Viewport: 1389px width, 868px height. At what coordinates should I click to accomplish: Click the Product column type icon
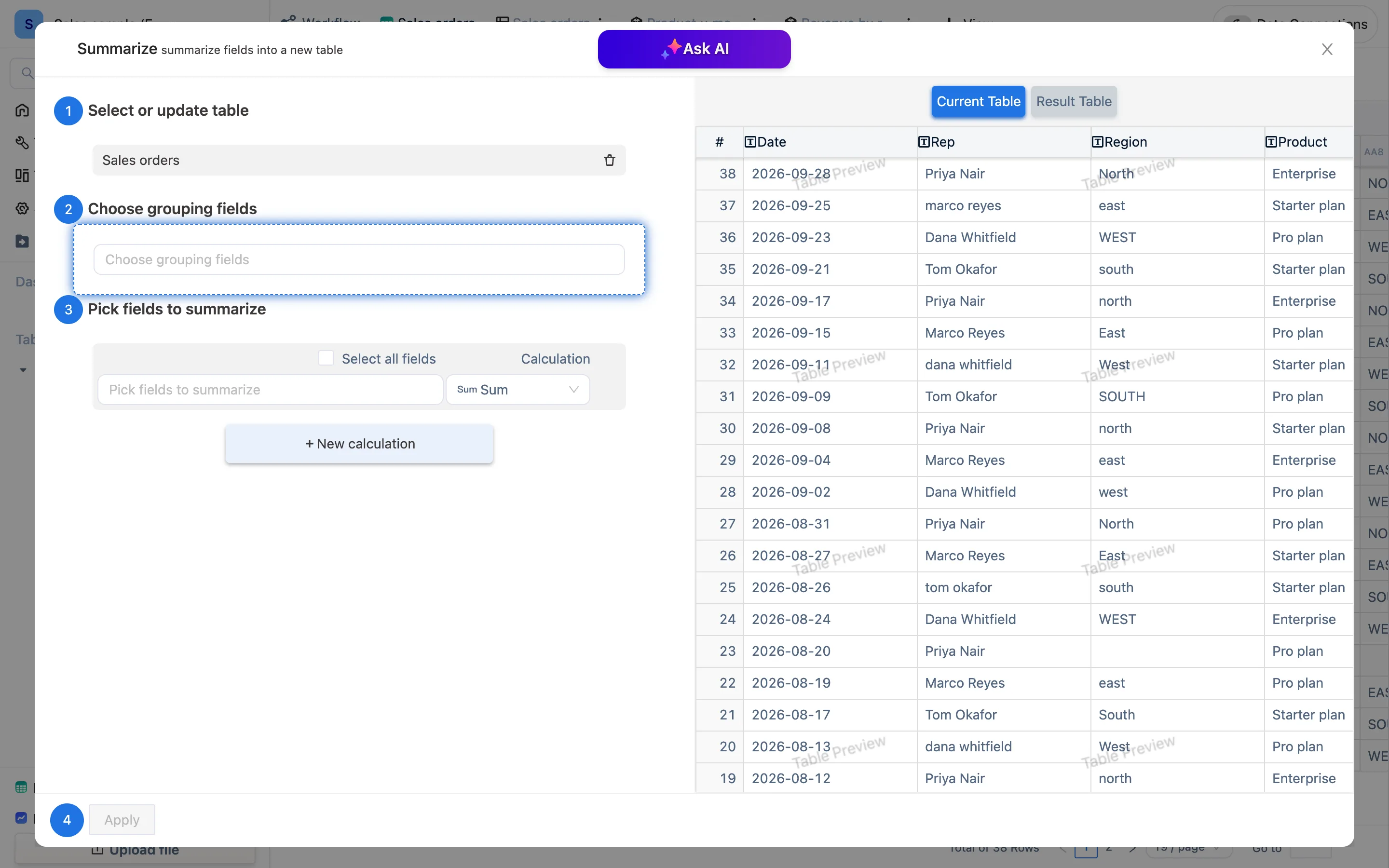click(1271, 142)
